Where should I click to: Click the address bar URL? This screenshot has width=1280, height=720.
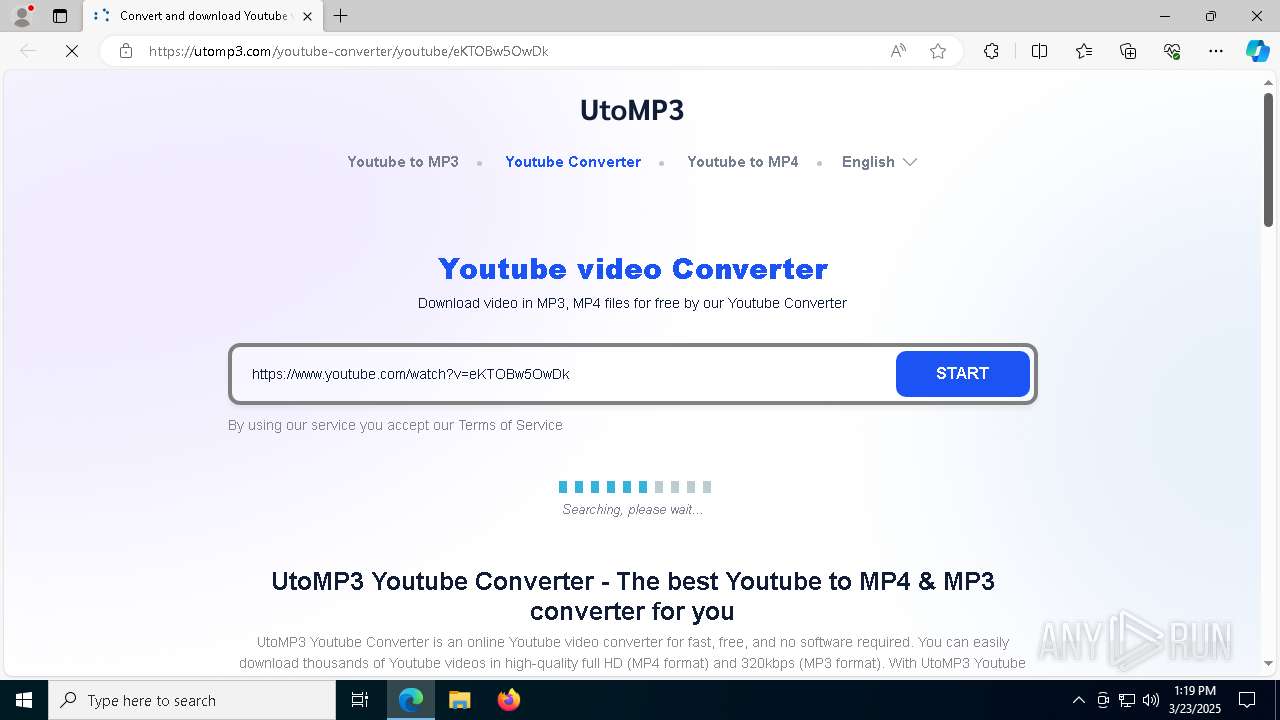click(348, 51)
